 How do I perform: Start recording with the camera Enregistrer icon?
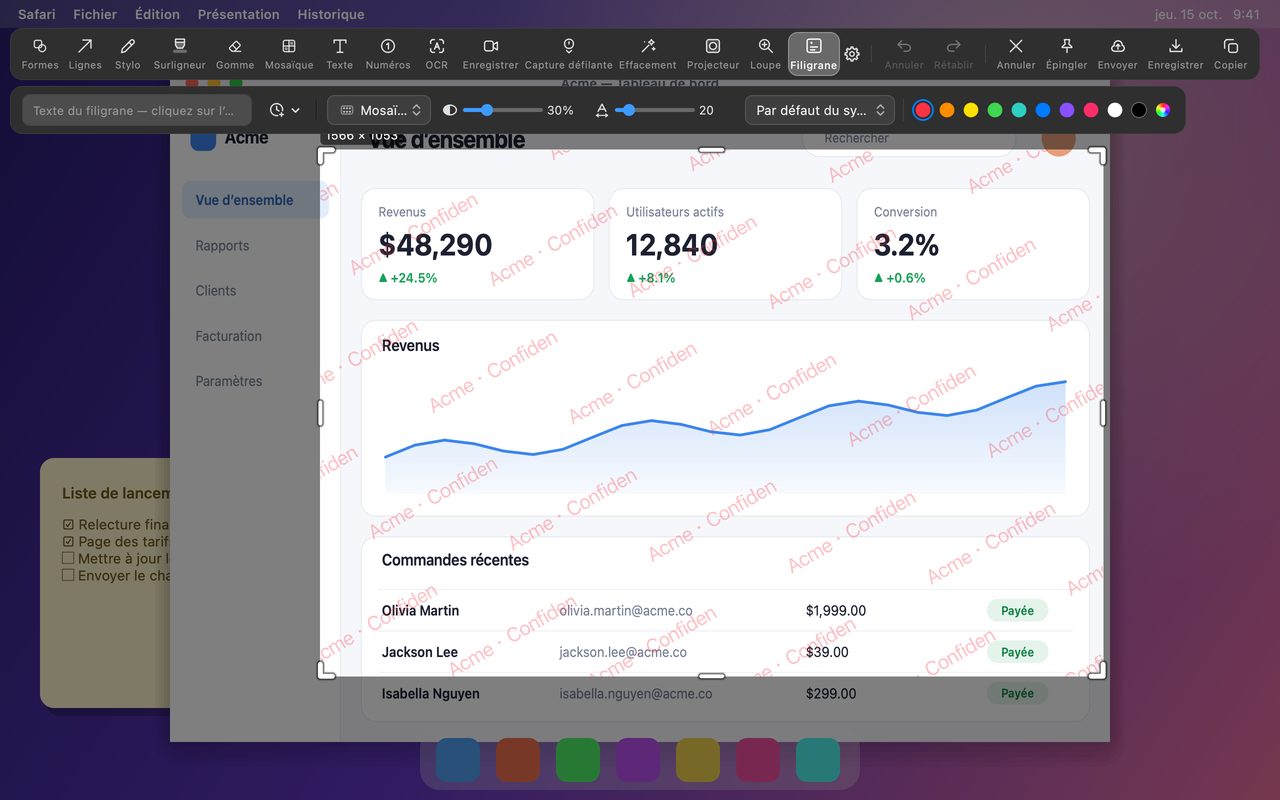(491, 54)
